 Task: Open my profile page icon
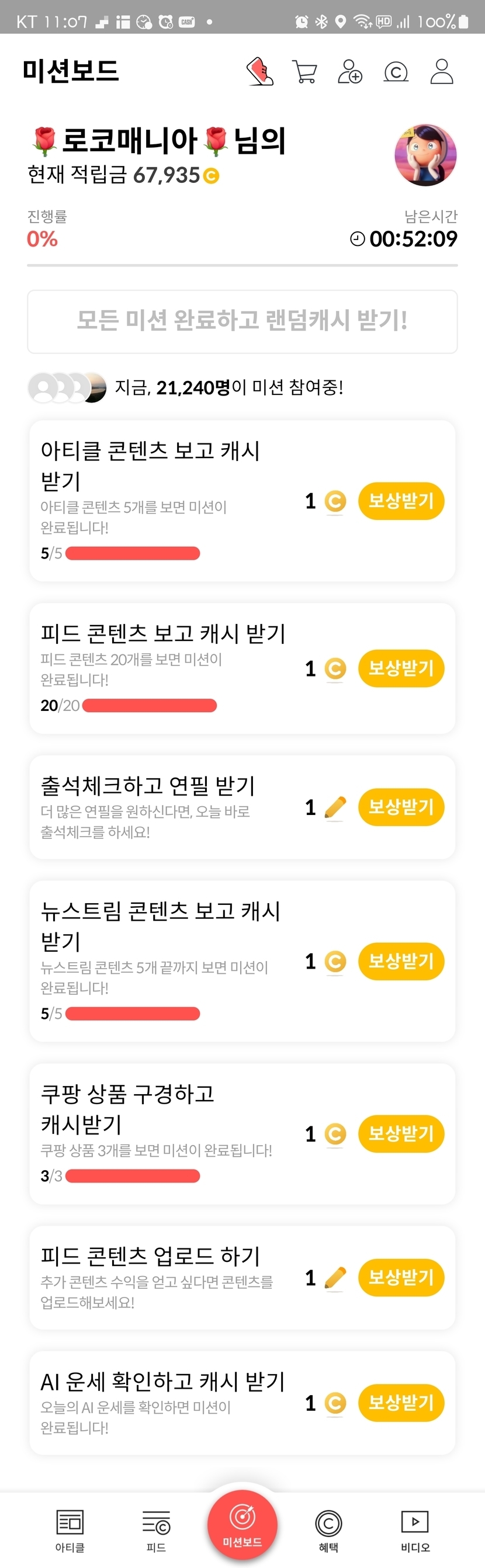[442, 71]
